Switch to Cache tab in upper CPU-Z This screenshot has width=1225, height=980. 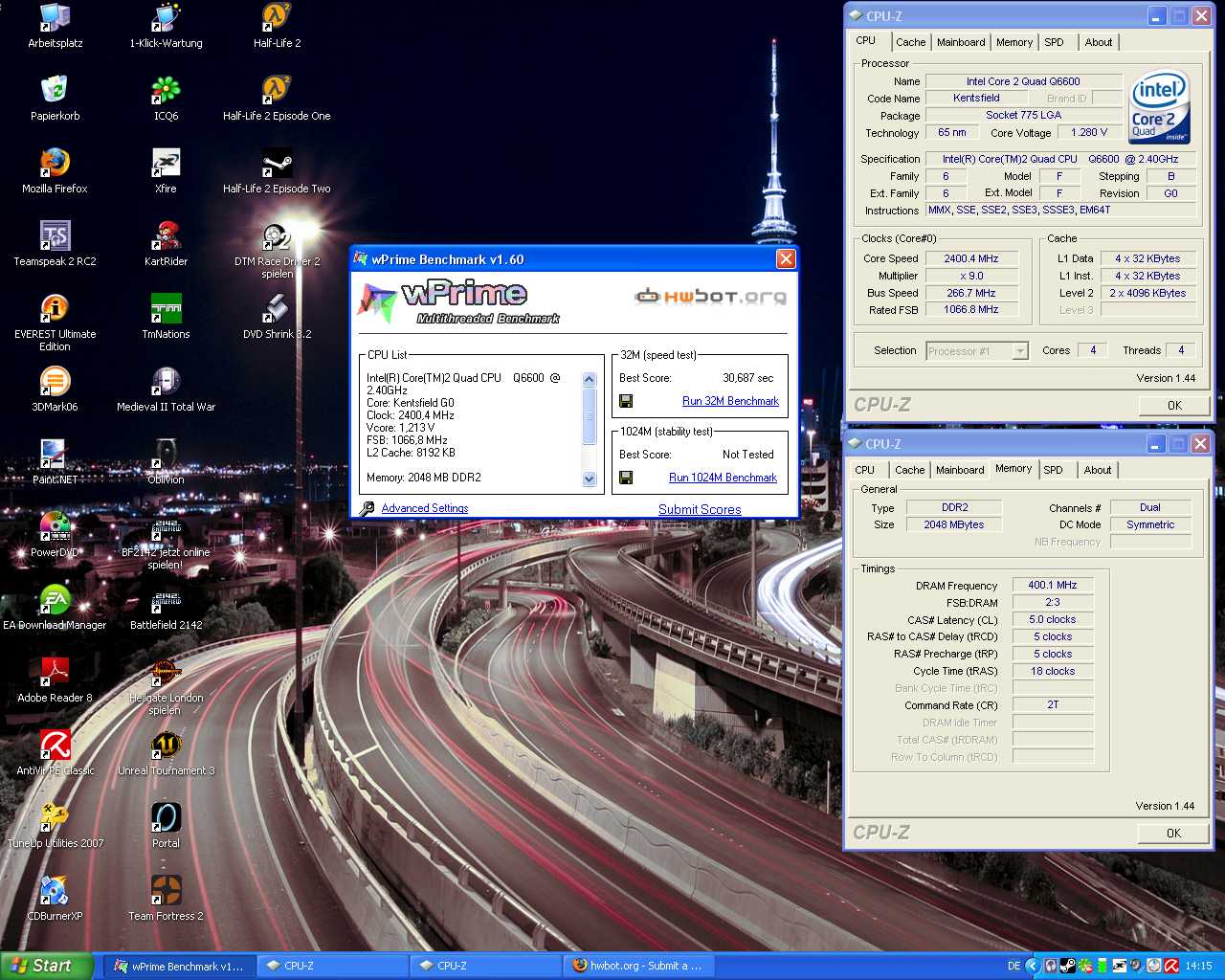910,42
